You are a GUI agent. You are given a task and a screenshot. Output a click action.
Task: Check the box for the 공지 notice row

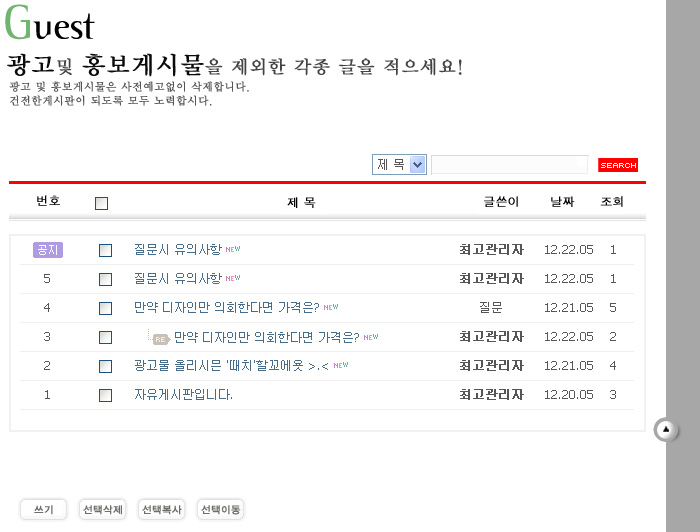pos(105,251)
